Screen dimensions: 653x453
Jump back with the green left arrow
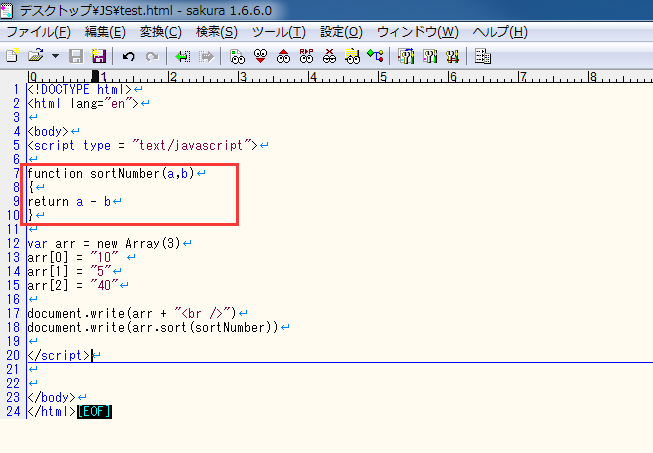pos(183,56)
